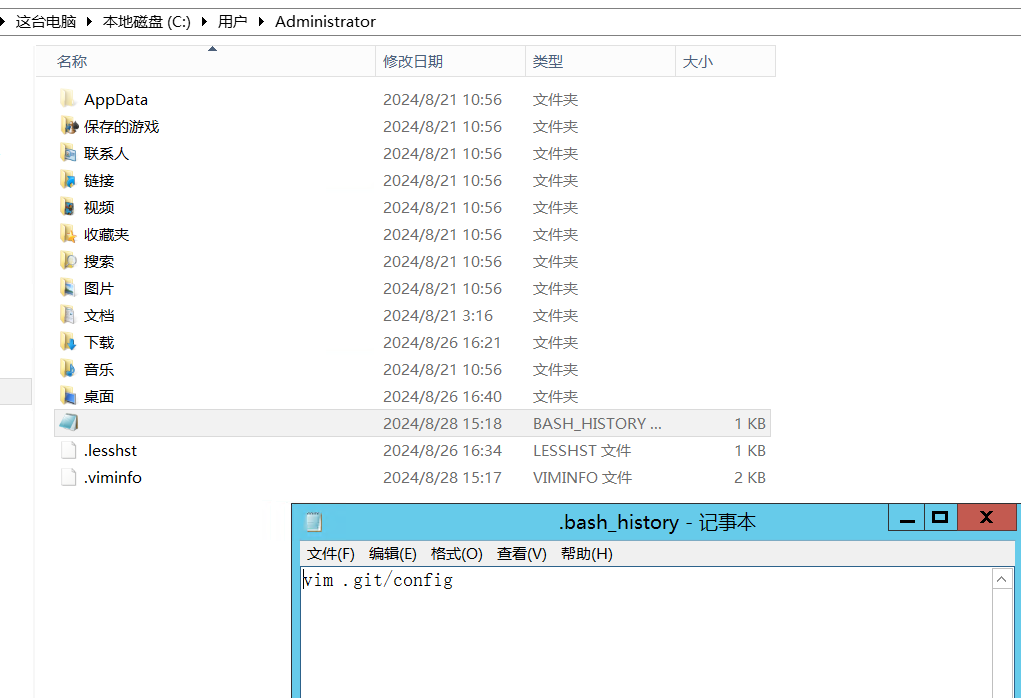Click the 音乐 folder icon
1021x698 pixels.
pos(68,369)
